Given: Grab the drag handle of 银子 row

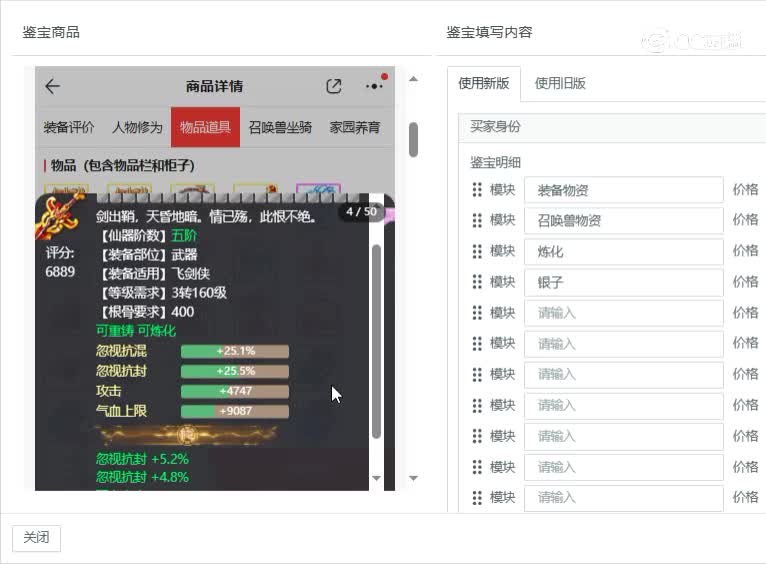Looking at the screenshot, I should [x=477, y=282].
